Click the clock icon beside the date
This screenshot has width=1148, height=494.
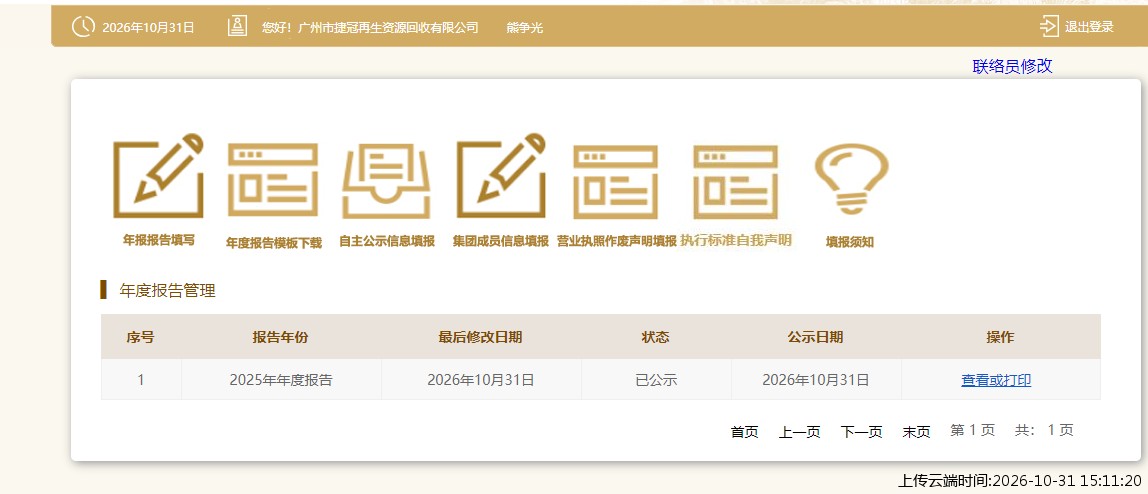[x=83, y=27]
